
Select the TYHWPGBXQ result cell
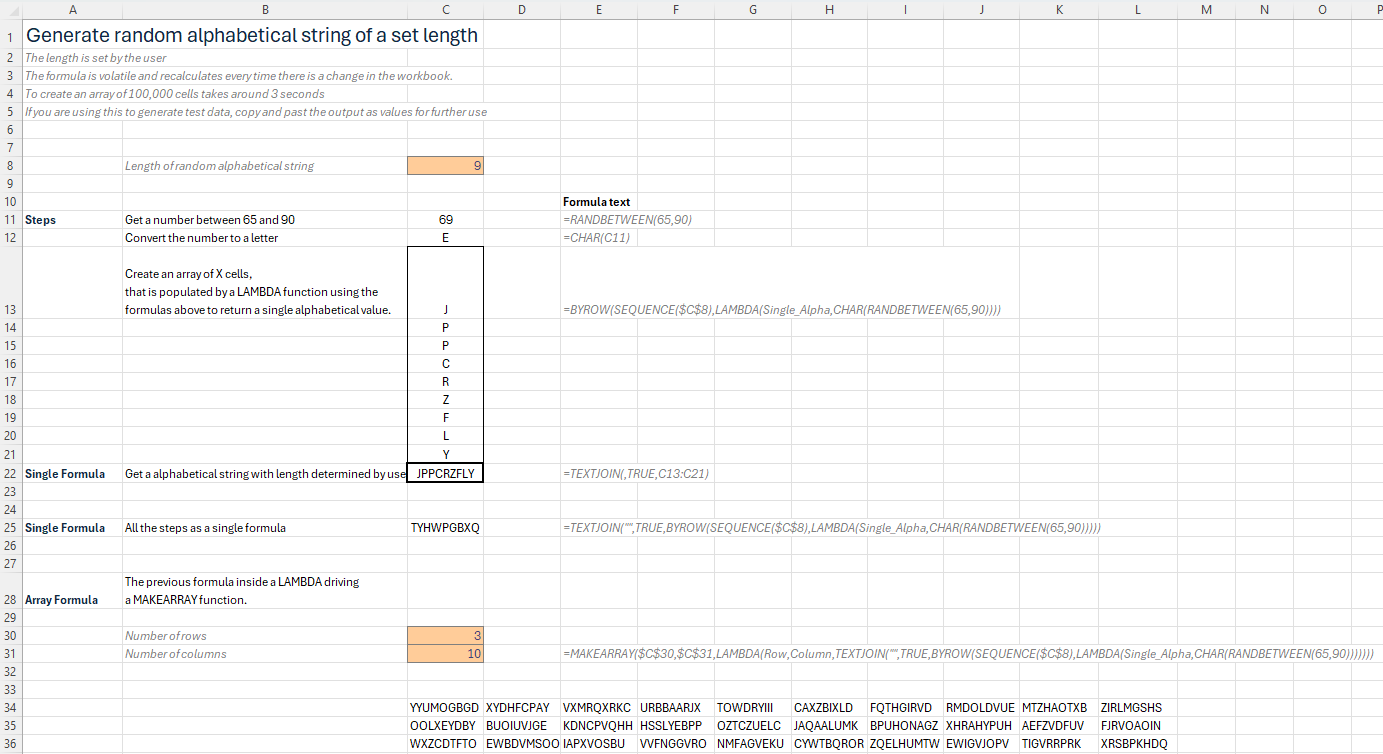click(x=445, y=528)
